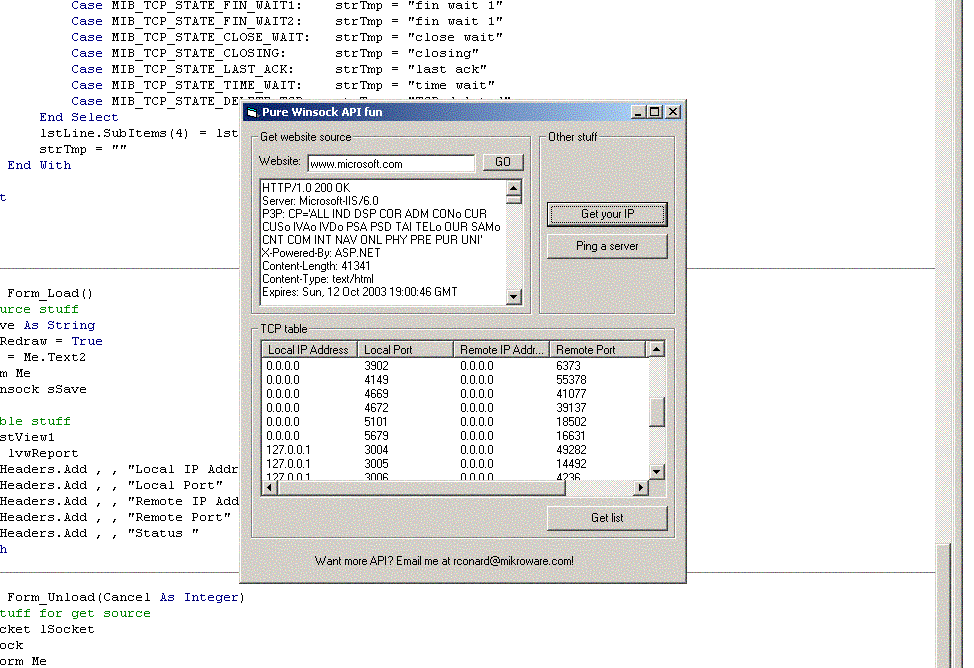The width and height of the screenshot is (974, 668).
Task: Click the TCP table vertical scrollbar thumb
Action: [656, 411]
